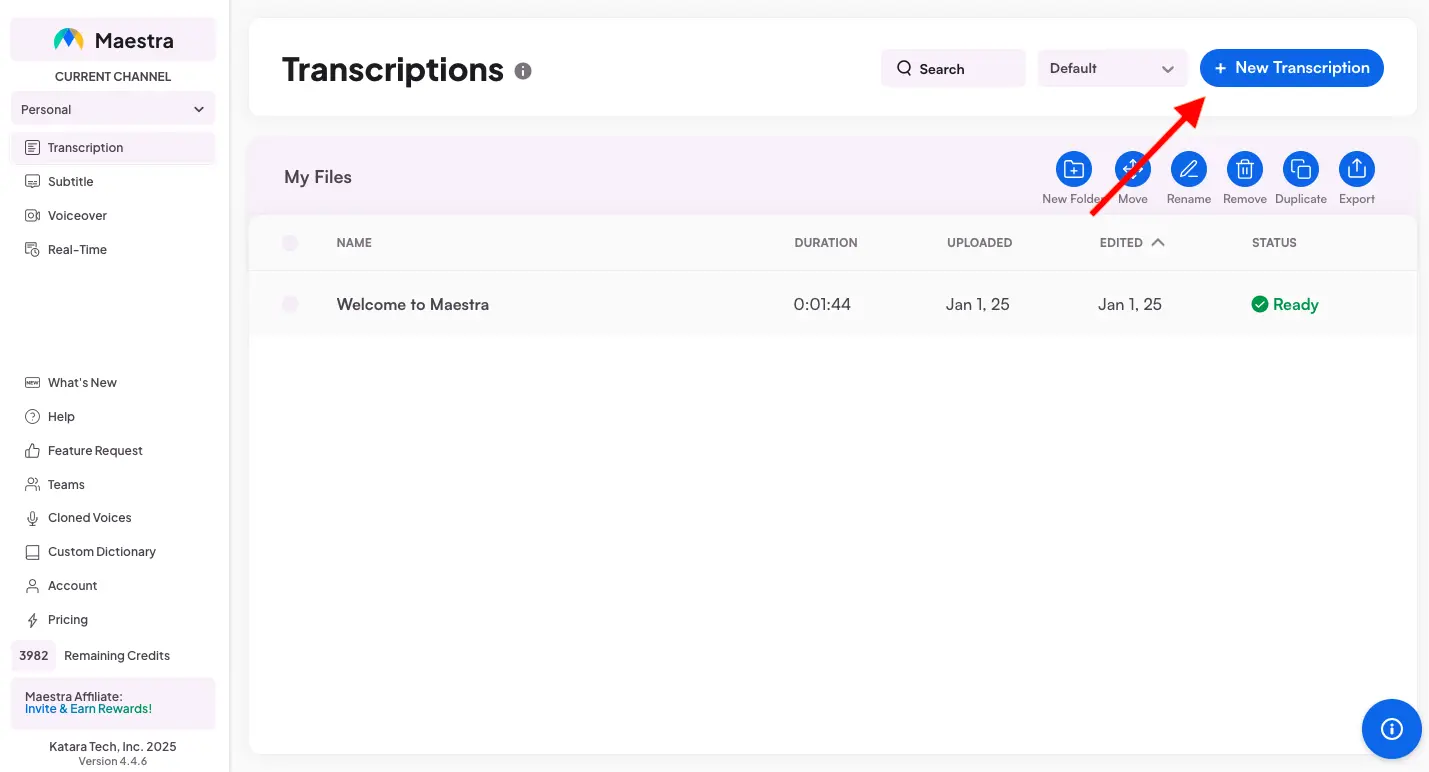Toggle the EDITED column sort arrow
The image size is (1429, 772).
click(x=1157, y=241)
